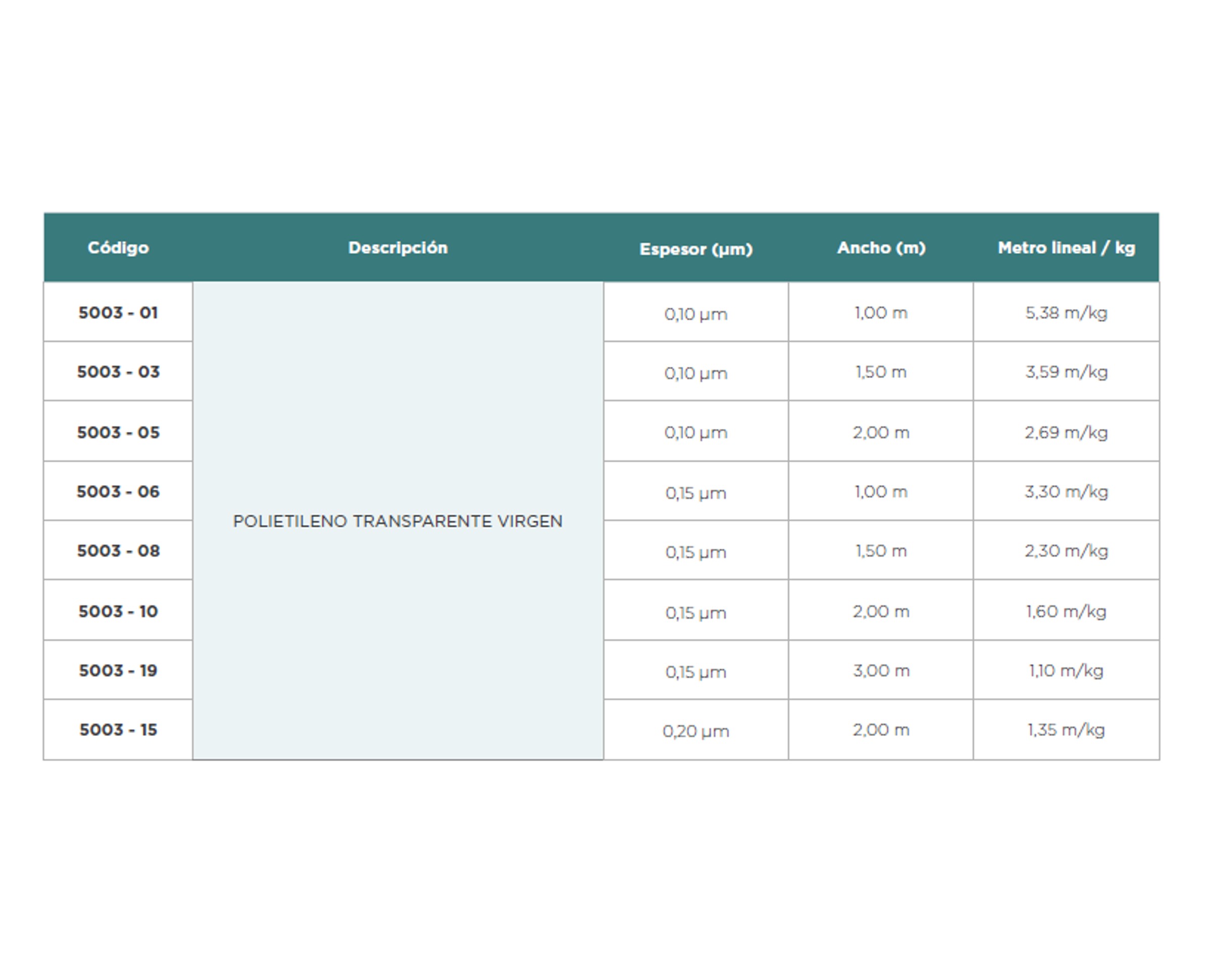
Task: Select product code 5003 - 19
Action: click(118, 670)
